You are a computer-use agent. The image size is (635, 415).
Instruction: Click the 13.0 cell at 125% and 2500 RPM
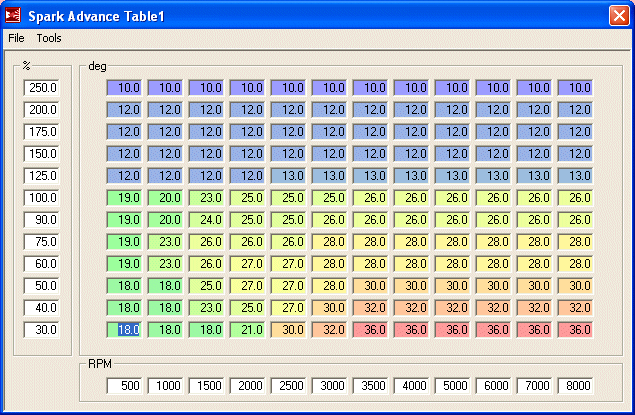[x=289, y=176]
